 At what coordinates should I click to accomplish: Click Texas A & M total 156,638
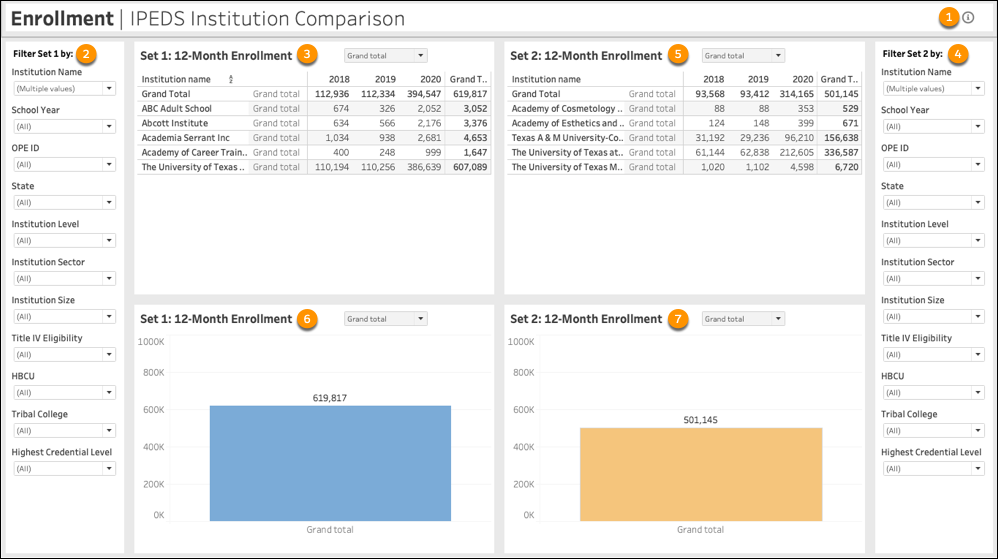tap(841, 138)
